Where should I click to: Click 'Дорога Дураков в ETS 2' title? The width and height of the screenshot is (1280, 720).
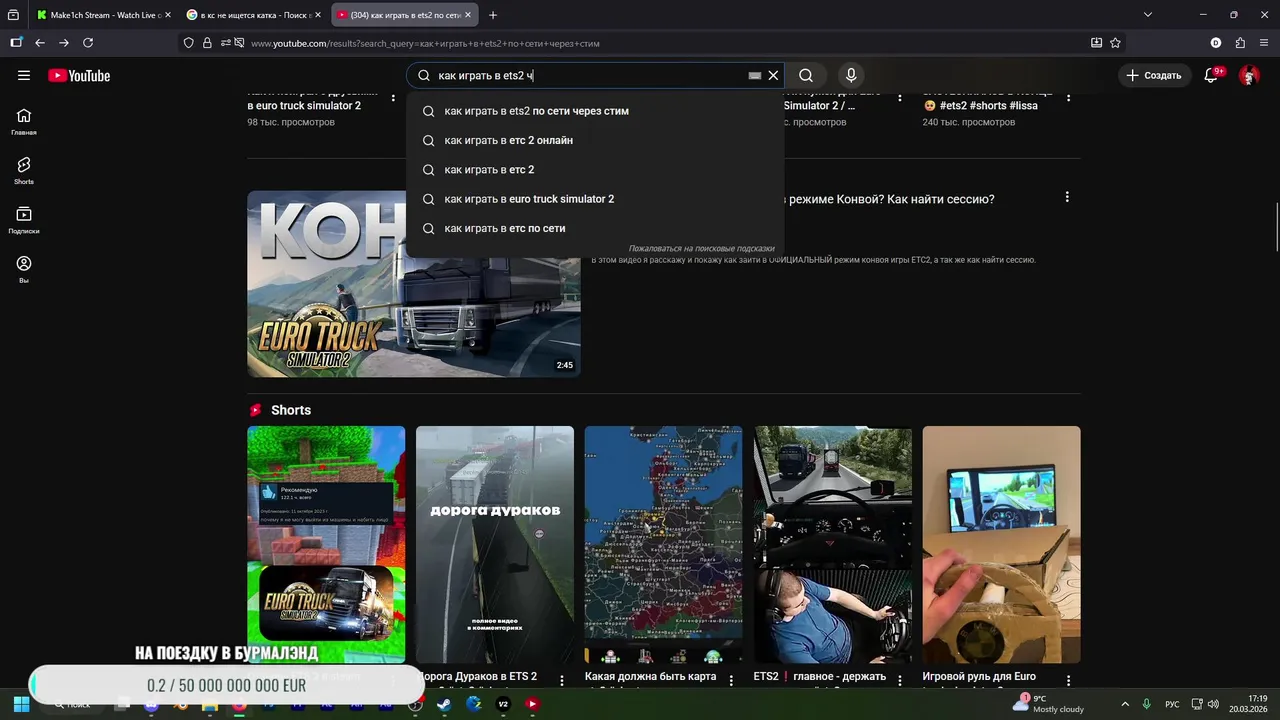click(x=478, y=677)
